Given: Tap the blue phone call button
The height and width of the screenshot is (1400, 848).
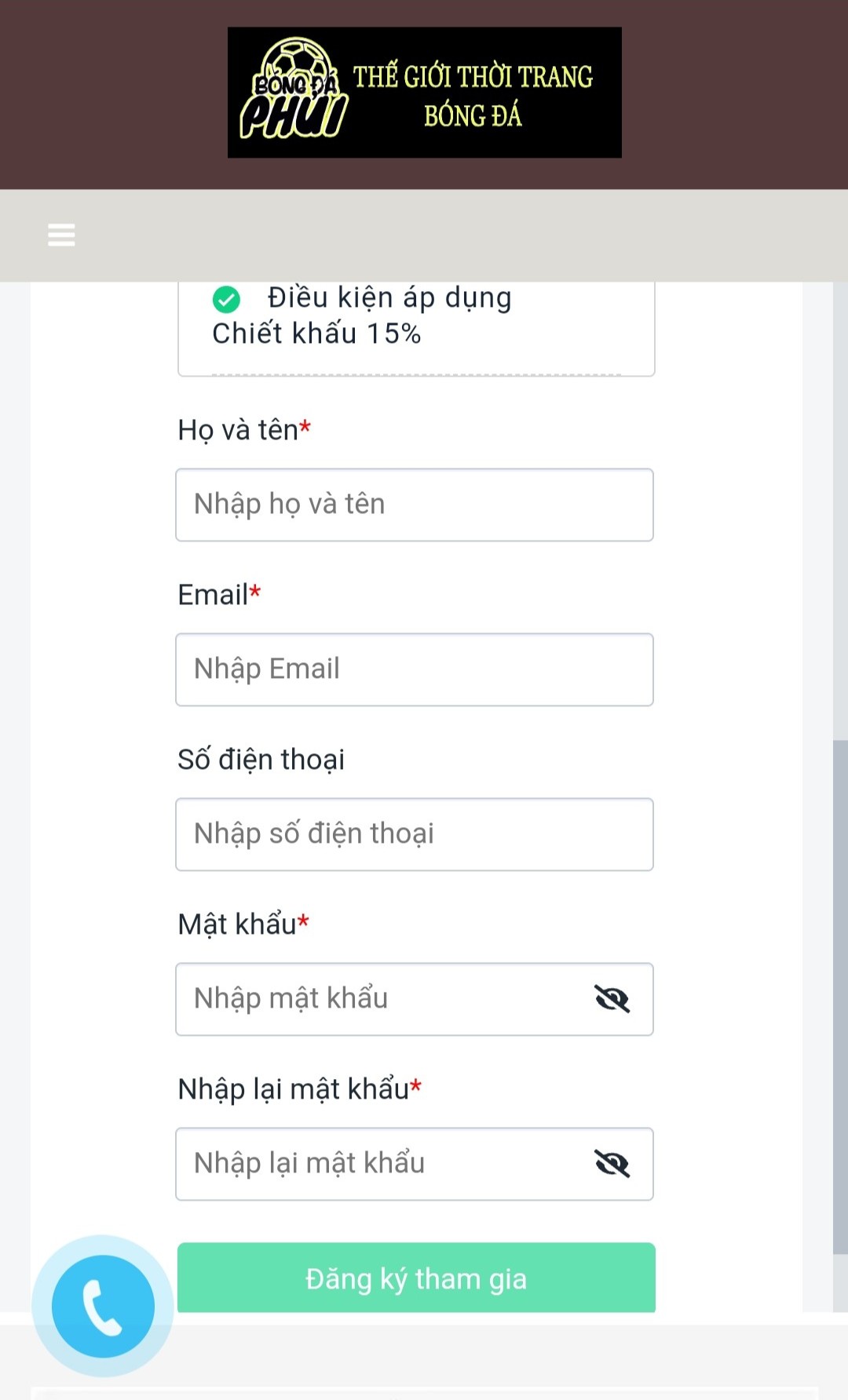Looking at the screenshot, I should [x=103, y=1306].
